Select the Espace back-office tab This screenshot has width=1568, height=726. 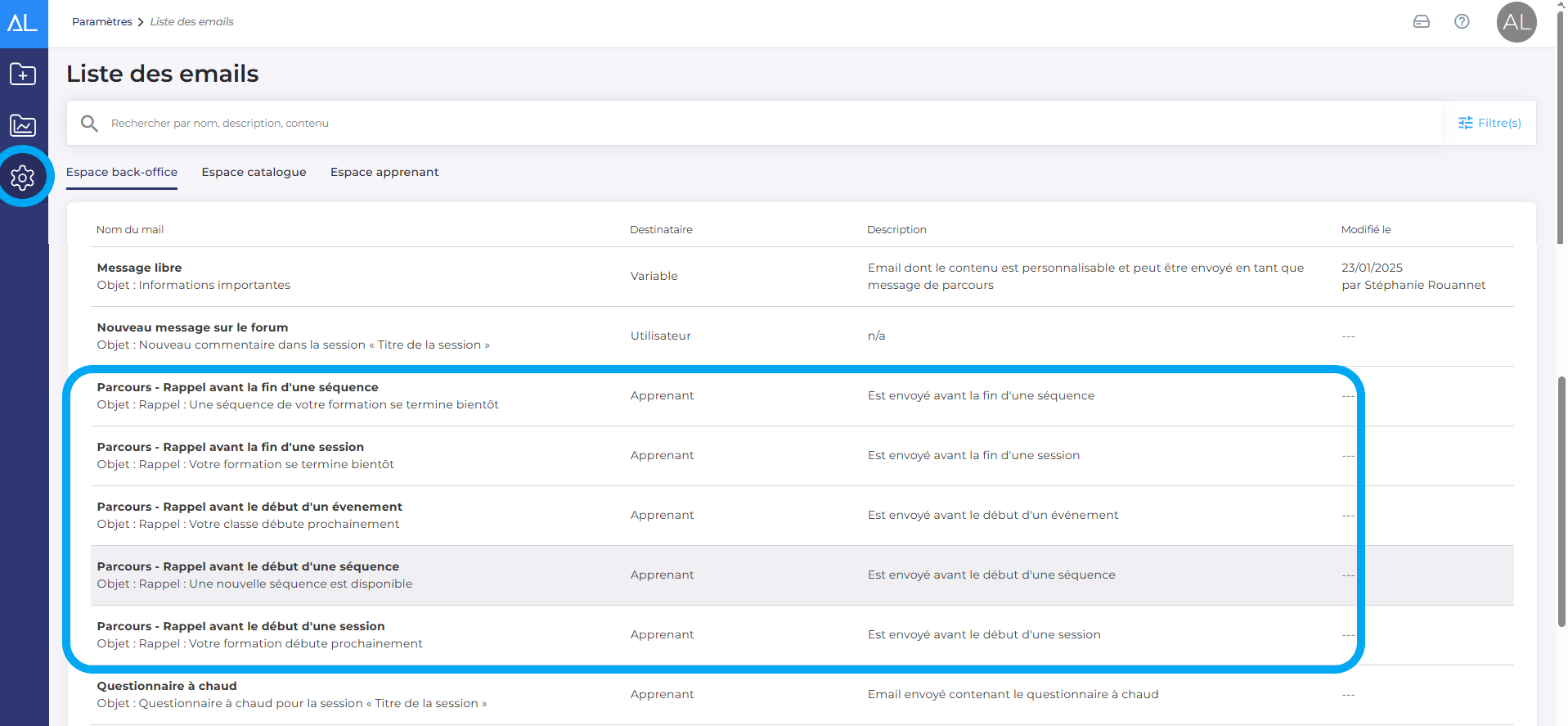pos(122,172)
